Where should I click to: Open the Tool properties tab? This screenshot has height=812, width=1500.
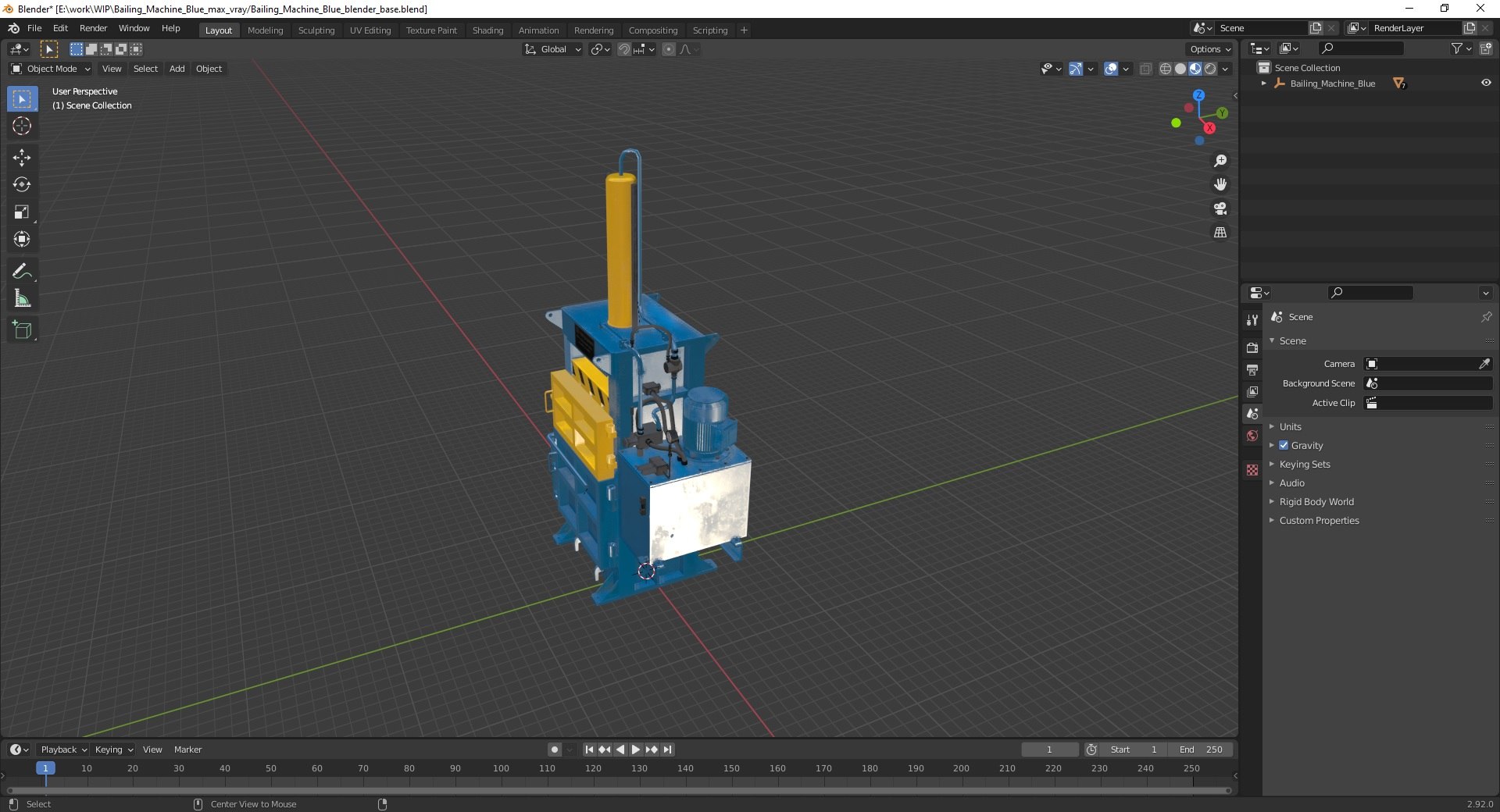pos(1252,319)
